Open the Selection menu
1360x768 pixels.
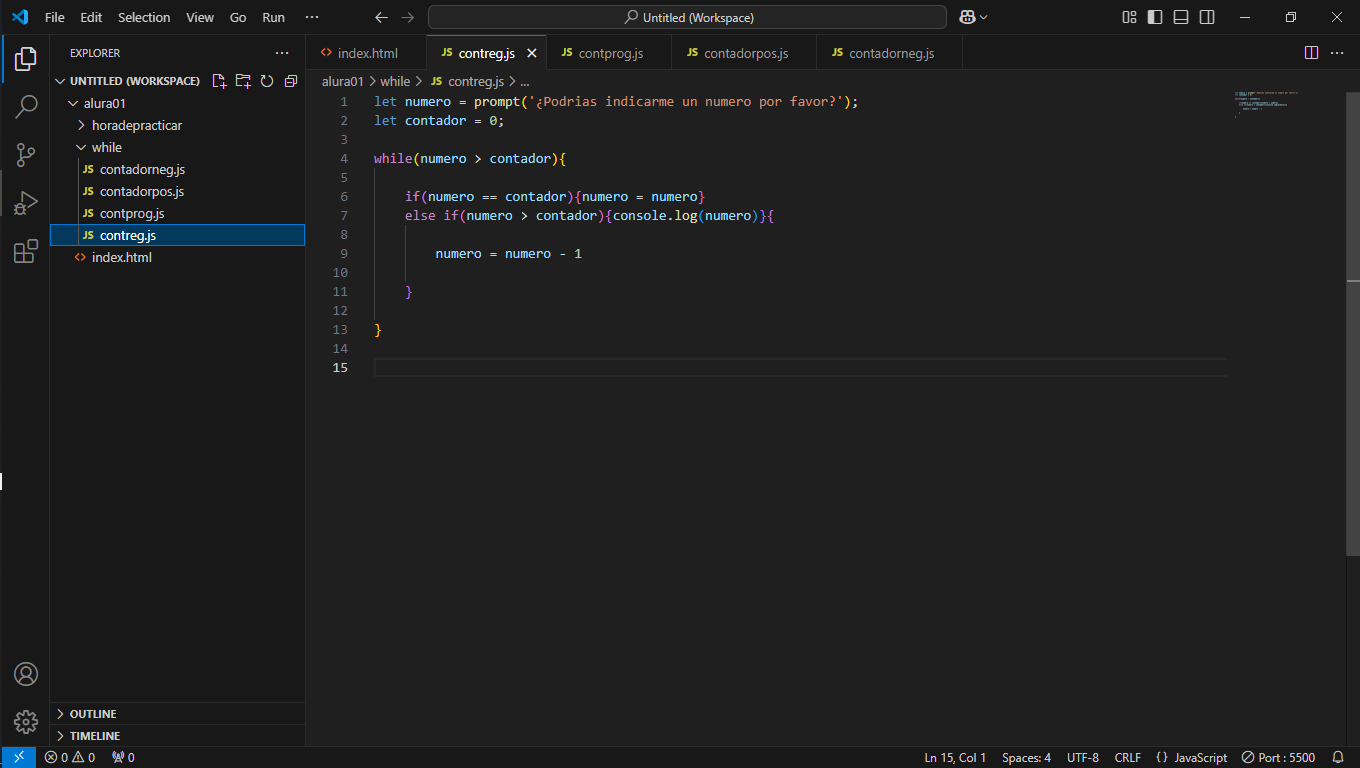coord(144,17)
